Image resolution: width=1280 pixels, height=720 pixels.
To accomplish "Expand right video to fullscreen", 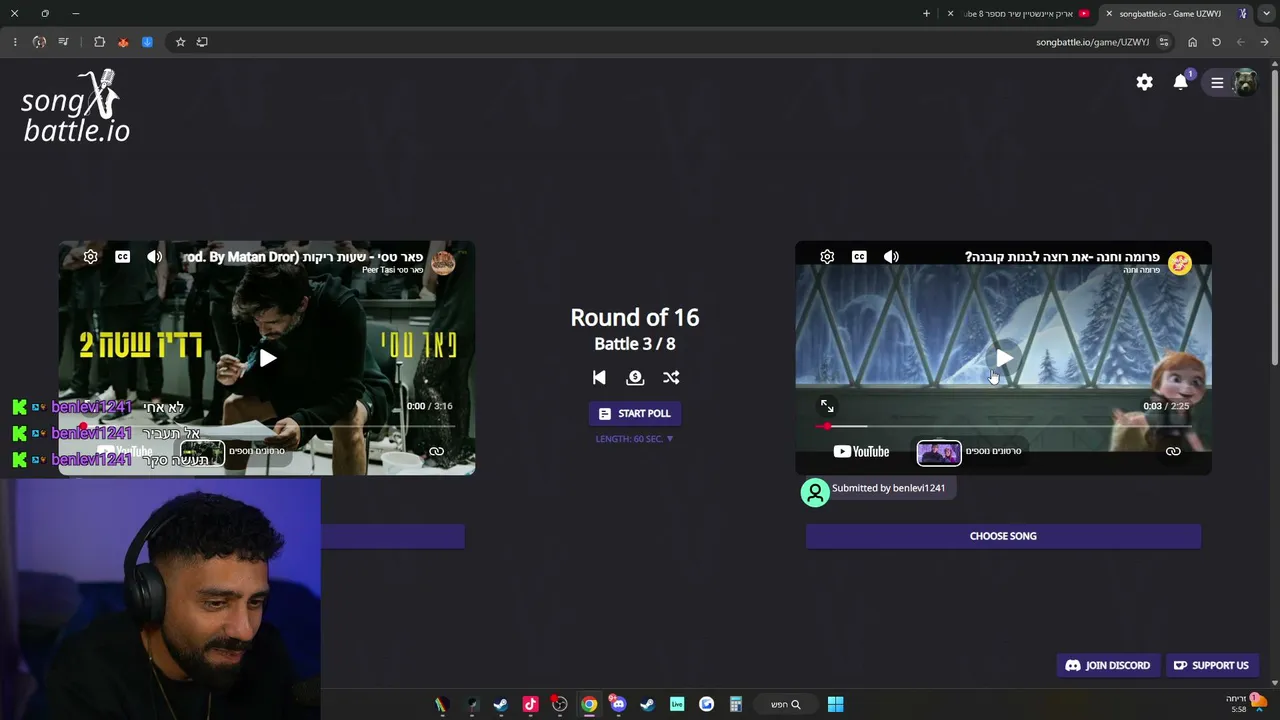I will click(827, 406).
